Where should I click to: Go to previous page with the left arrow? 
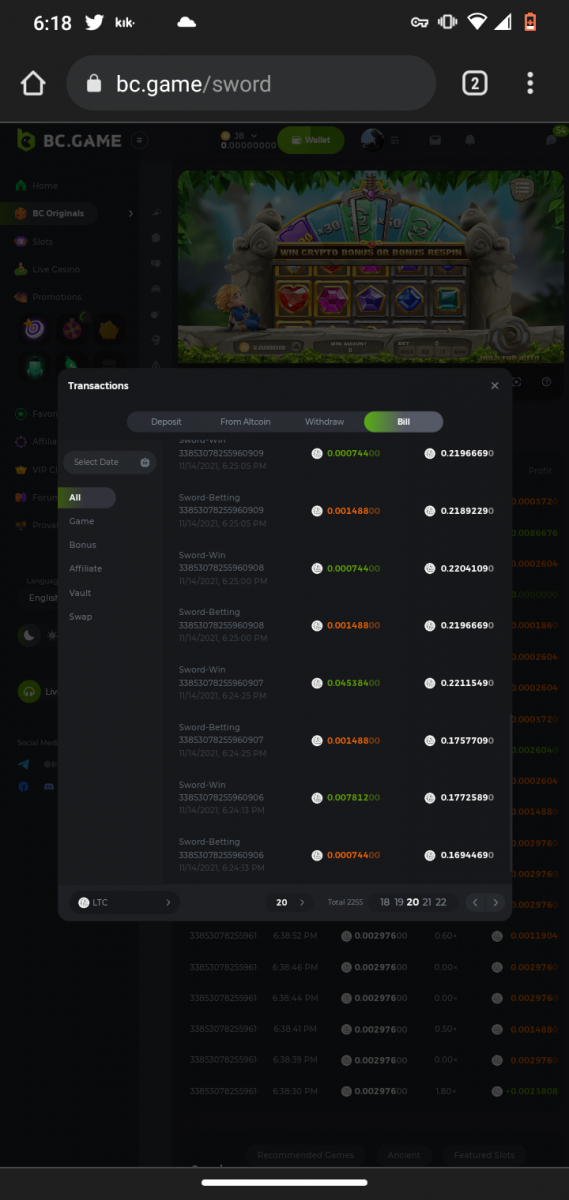[476, 902]
